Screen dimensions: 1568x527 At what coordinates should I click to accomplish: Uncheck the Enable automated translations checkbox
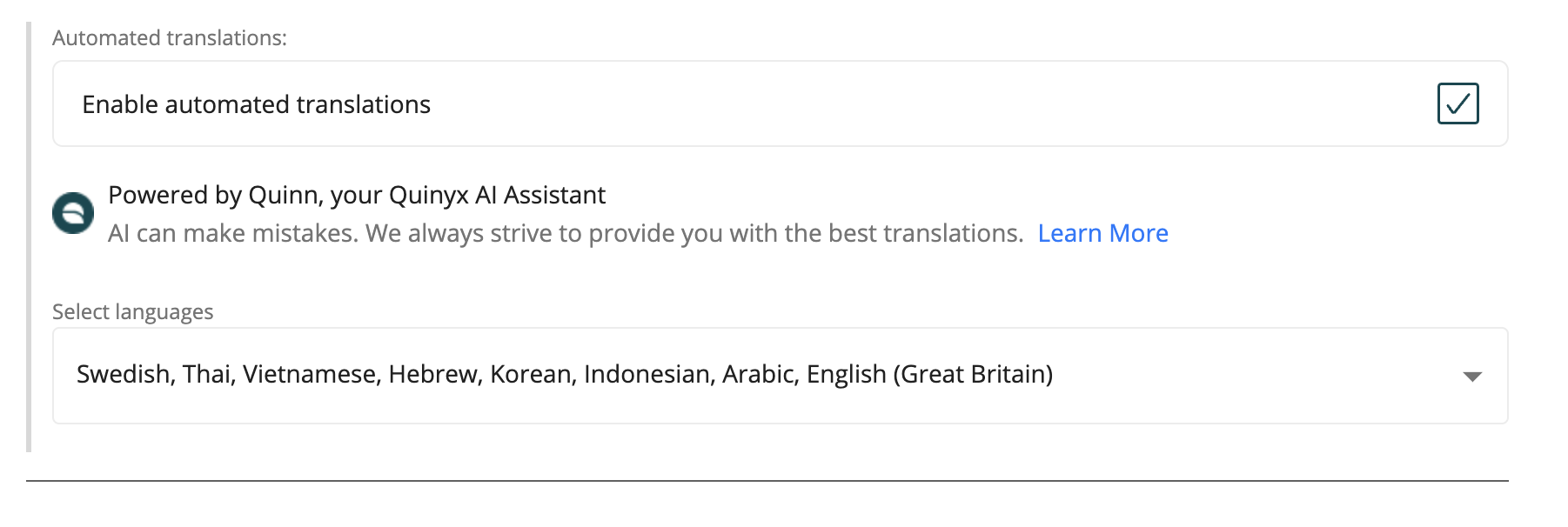(x=1457, y=103)
